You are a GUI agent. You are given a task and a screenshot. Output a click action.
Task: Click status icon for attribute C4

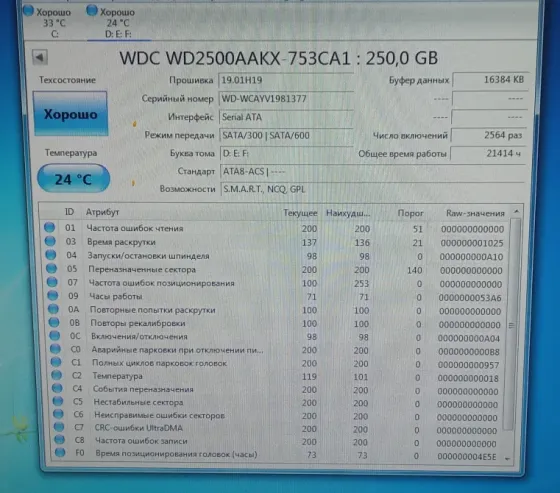click(x=57, y=388)
